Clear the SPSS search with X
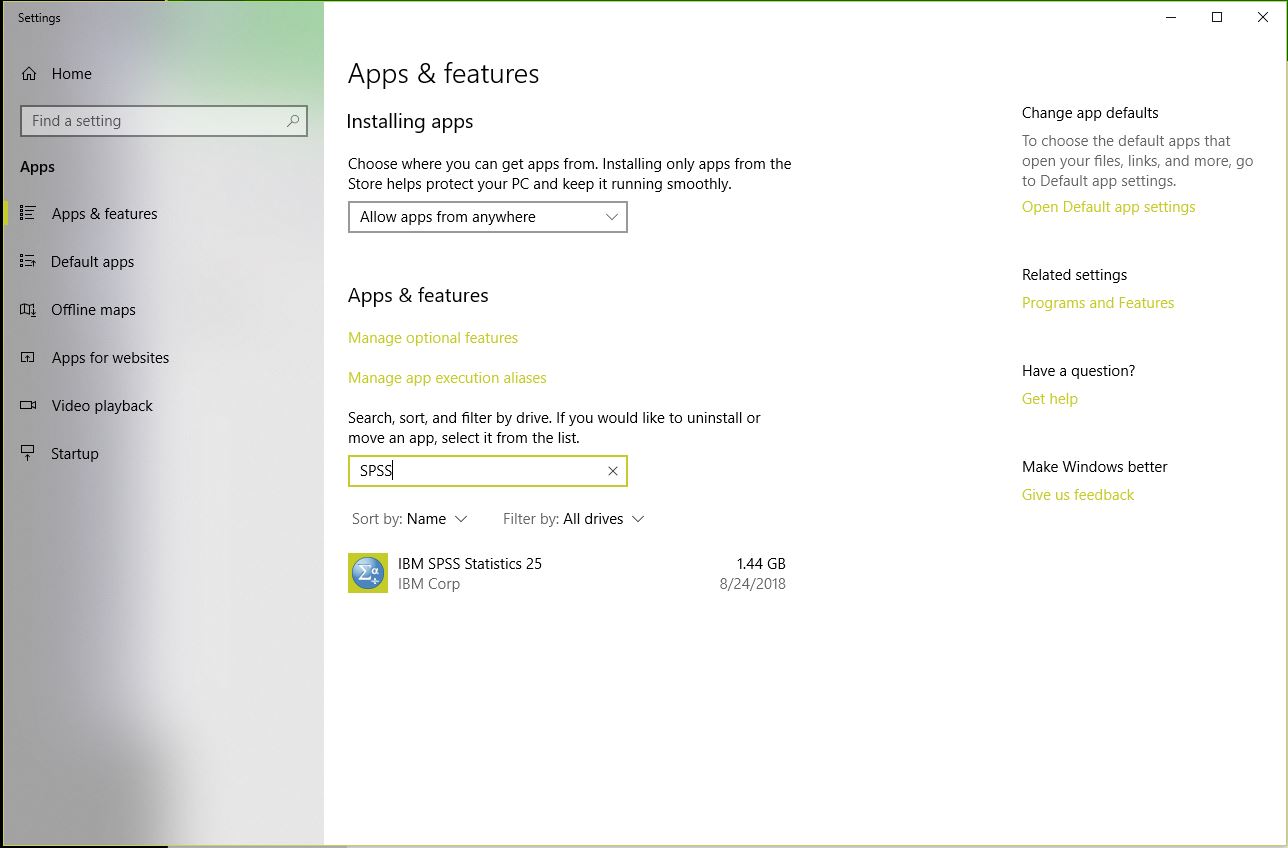 pyautogui.click(x=613, y=471)
